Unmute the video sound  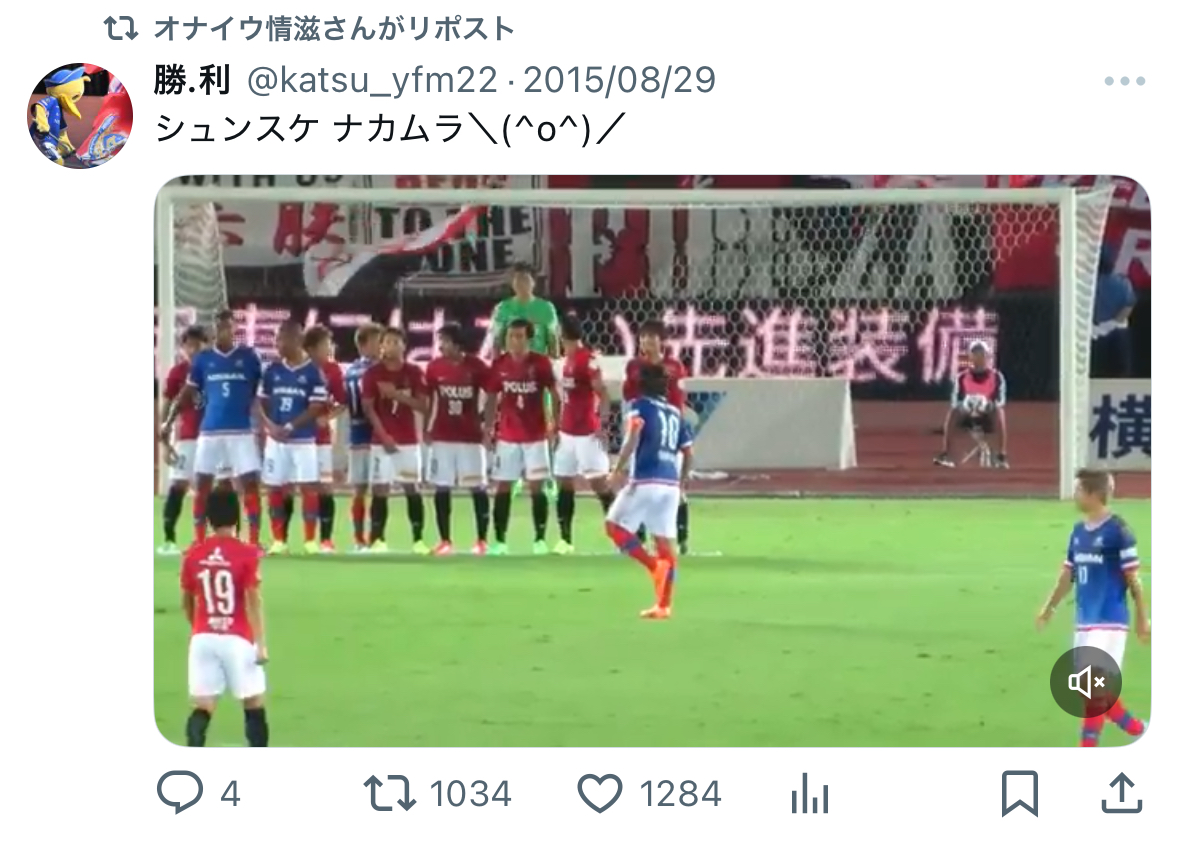[x=1086, y=682]
